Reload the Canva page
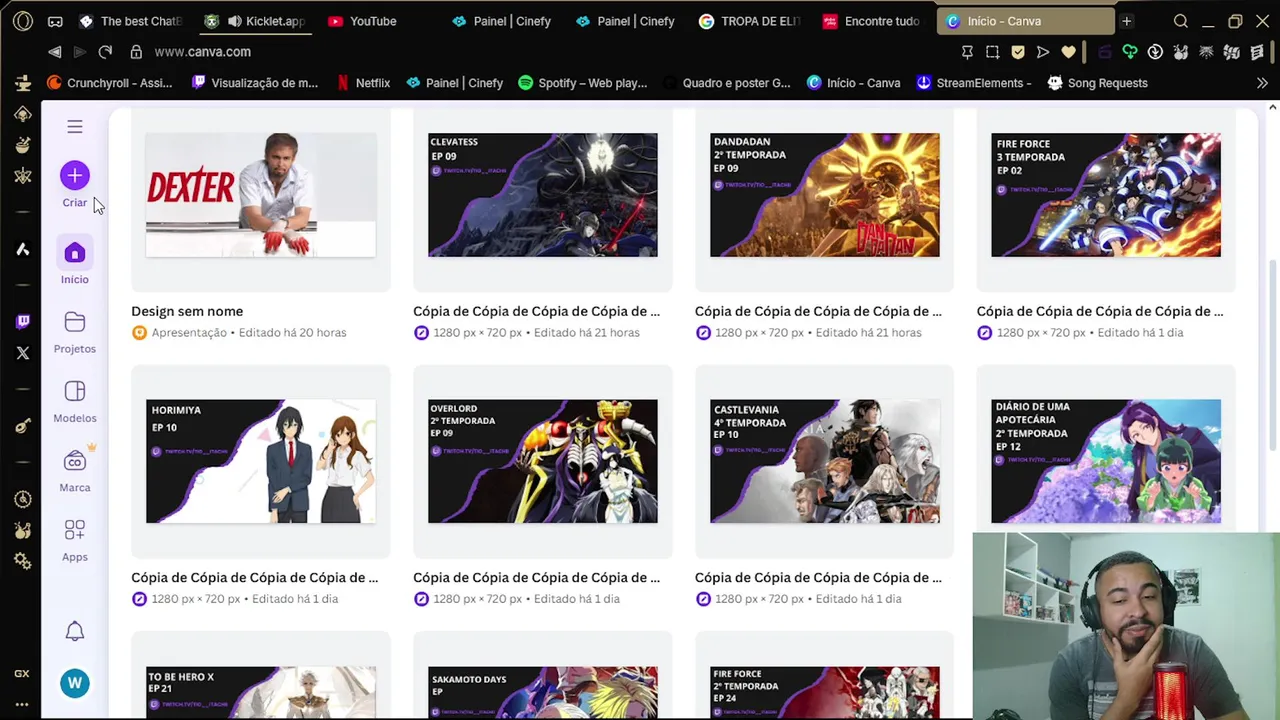This screenshot has height=720, width=1280. click(105, 52)
